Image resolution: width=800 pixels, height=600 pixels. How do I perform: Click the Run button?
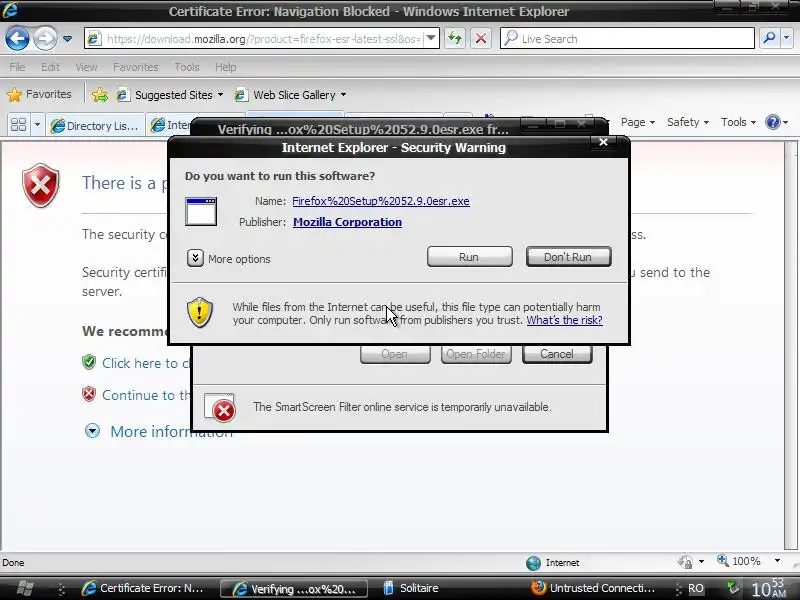469,257
